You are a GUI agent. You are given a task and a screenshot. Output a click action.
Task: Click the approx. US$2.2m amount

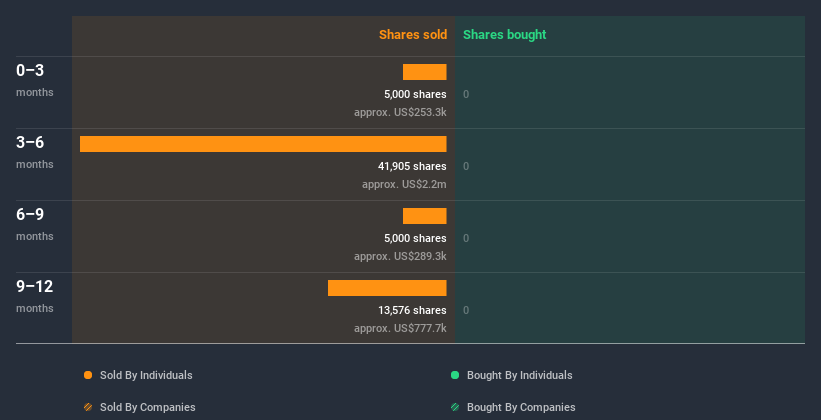[404, 184]
